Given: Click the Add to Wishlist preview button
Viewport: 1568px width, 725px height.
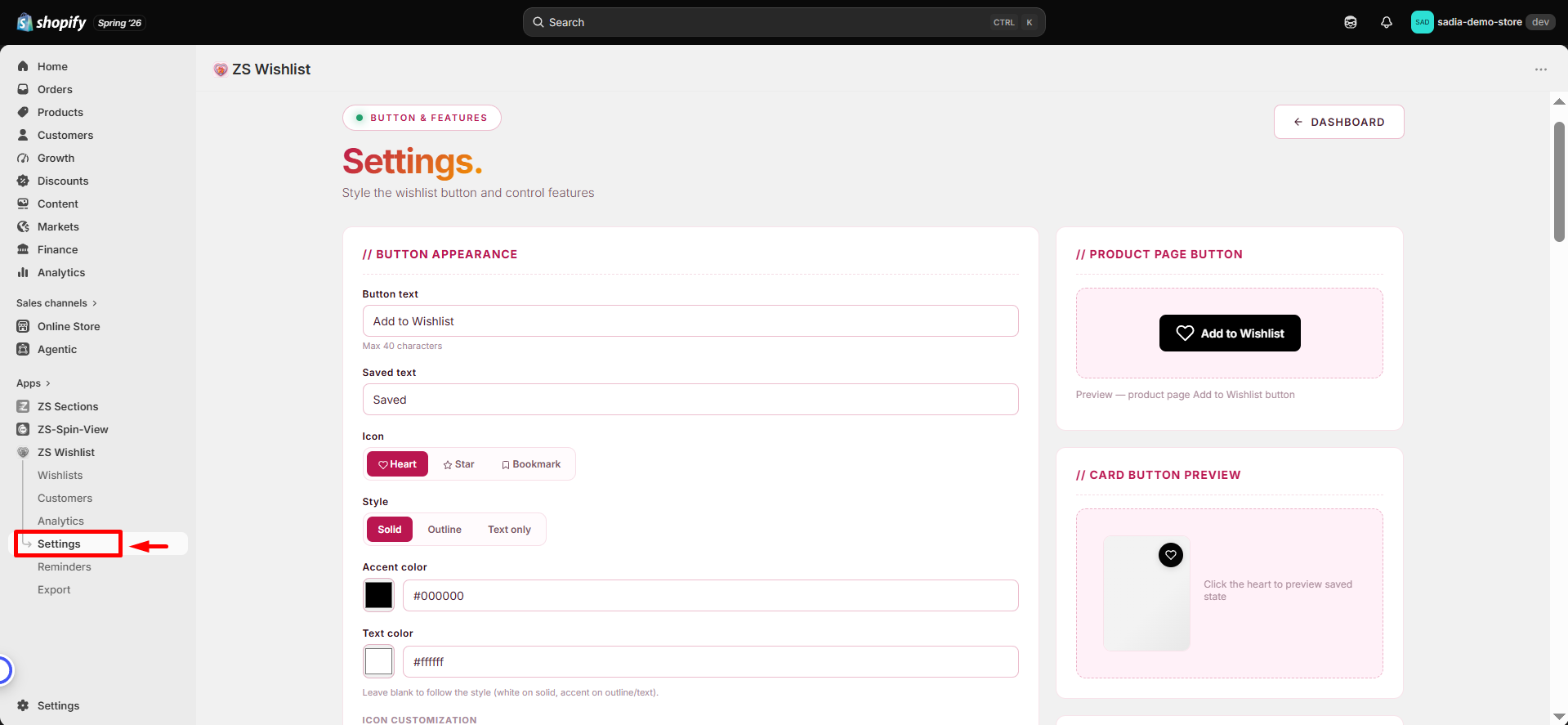Looking at the screenshot, I should (1230, 333).
